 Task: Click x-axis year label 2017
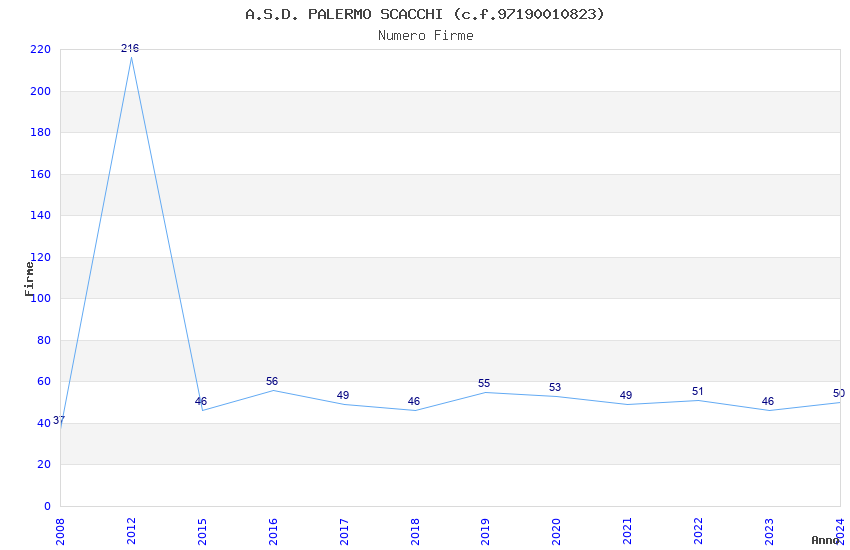[x=344, y=532]
